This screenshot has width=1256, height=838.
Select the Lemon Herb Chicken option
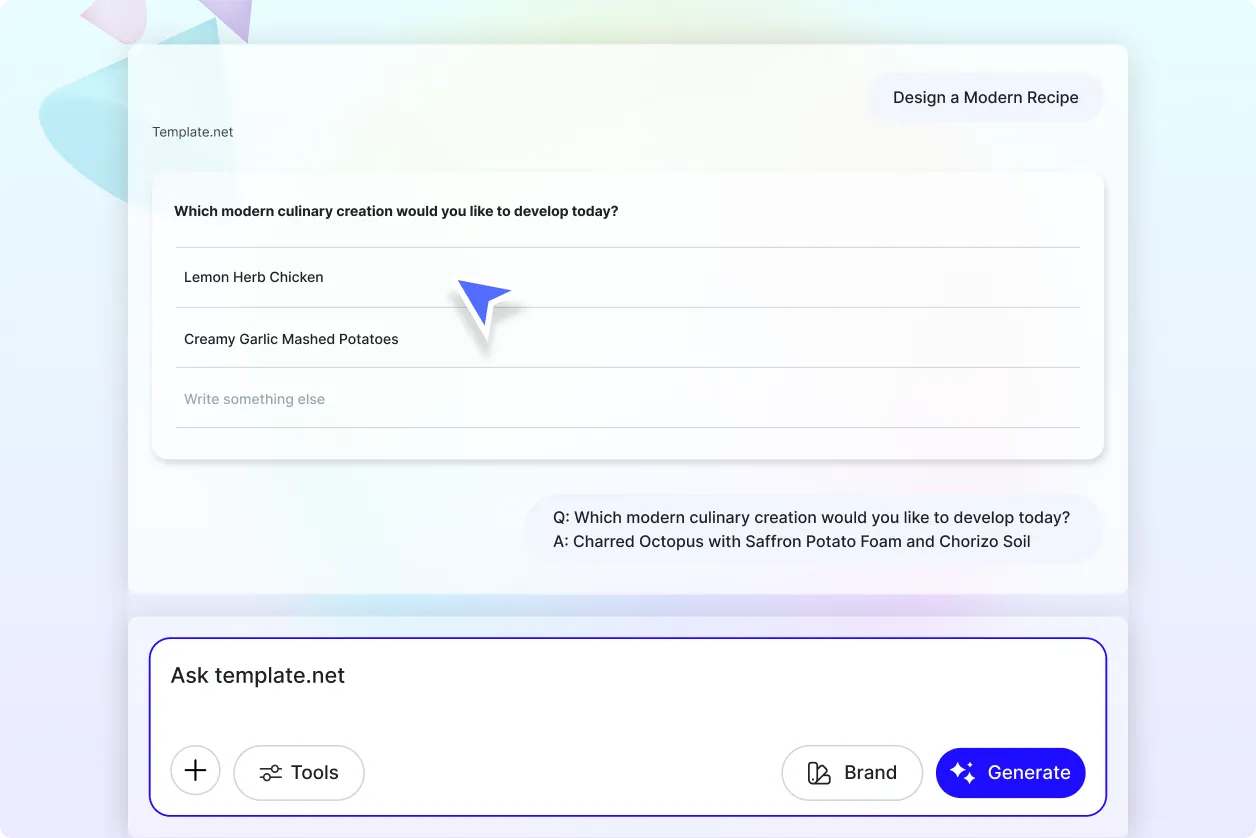628,277
